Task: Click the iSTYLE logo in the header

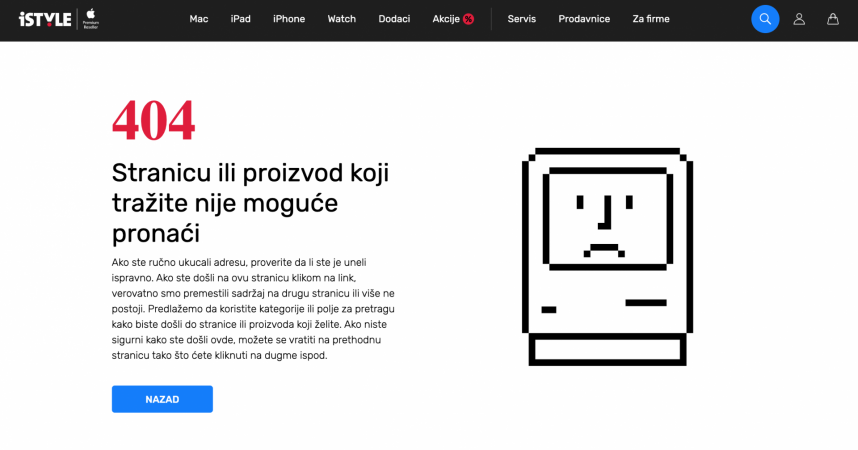Action: 45,19
